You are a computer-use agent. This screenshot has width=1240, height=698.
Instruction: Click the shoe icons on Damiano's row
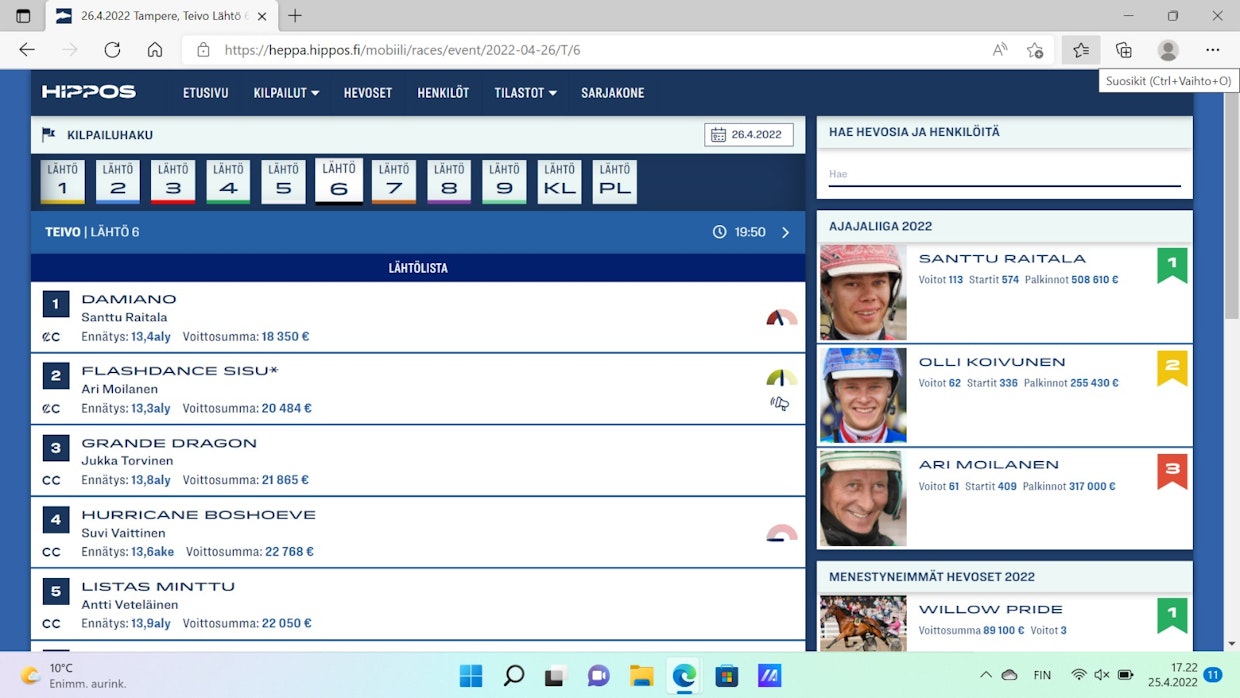[51, 337]
